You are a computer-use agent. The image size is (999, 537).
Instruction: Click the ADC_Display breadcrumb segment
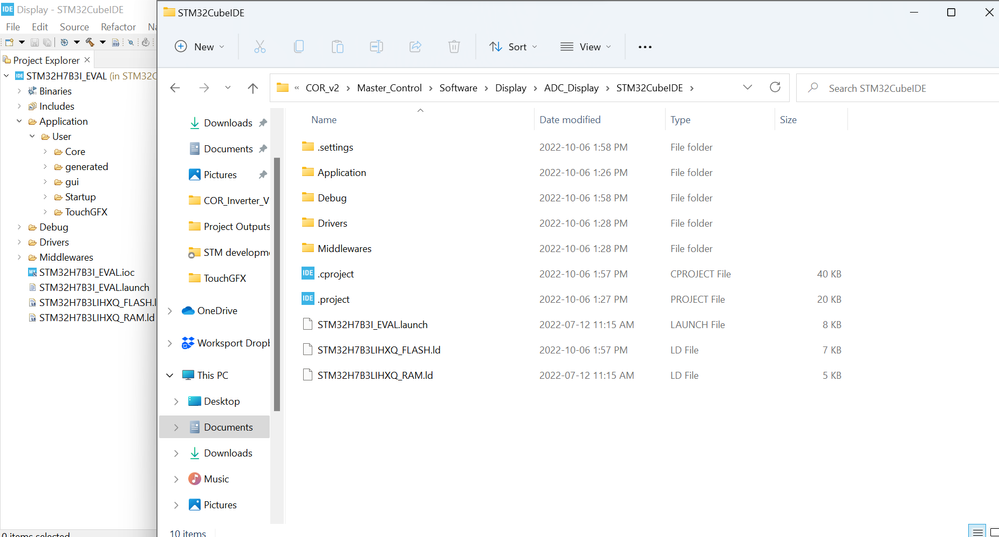point(571,88)
